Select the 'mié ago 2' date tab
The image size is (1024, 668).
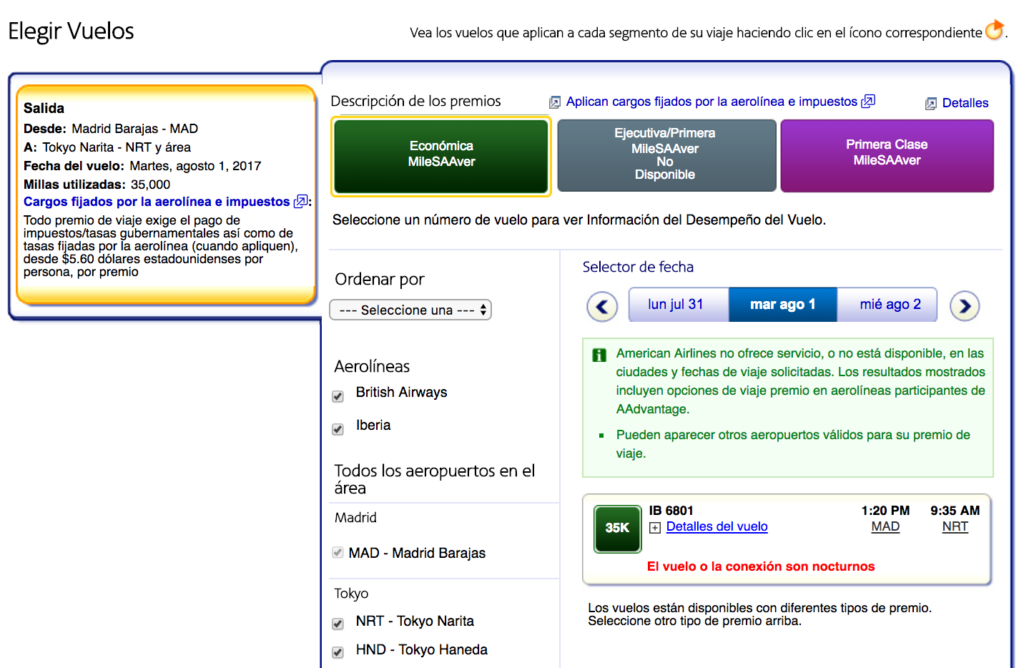pyautogui.click(x=890, y=304)
